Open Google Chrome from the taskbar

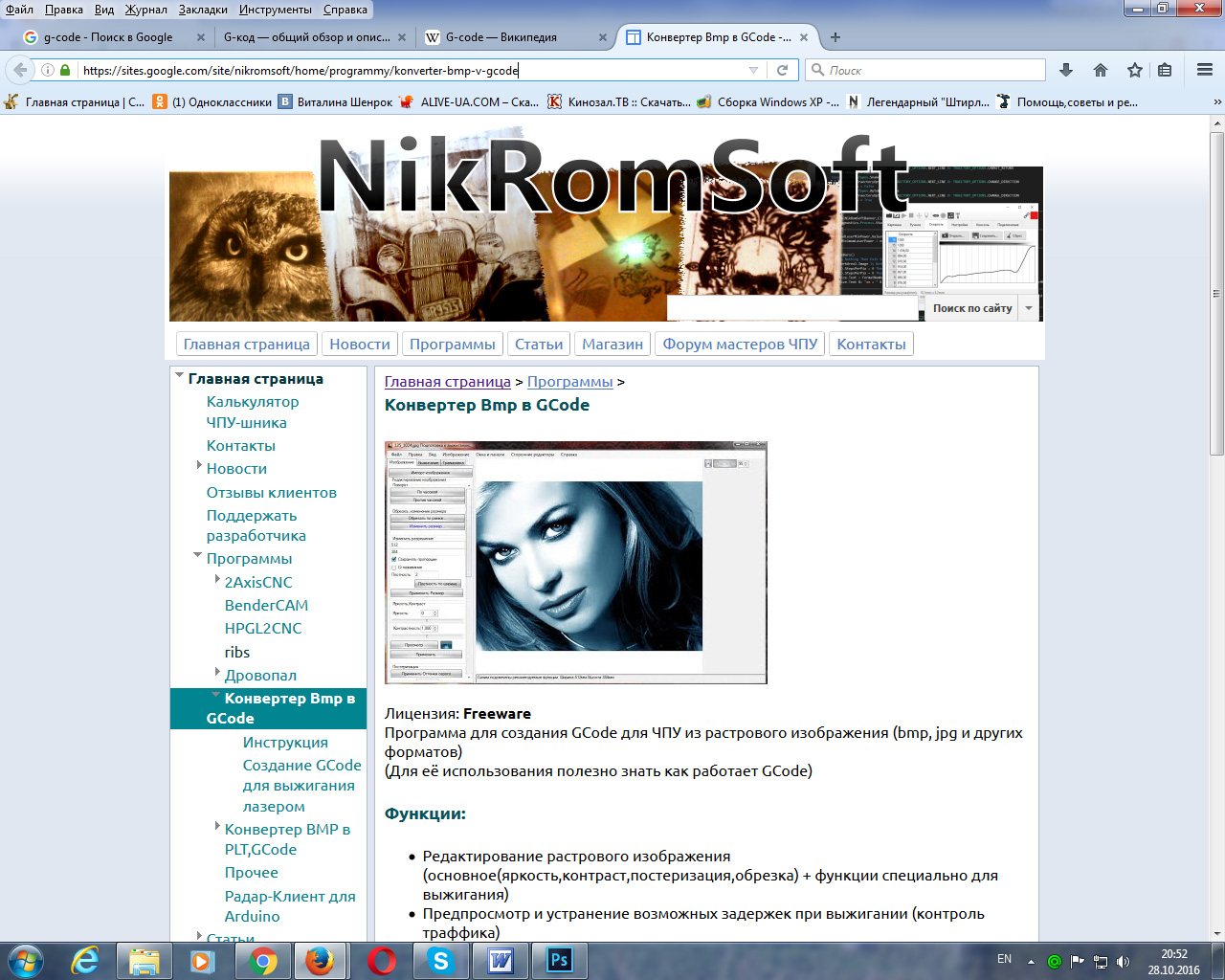click(263, 961)
